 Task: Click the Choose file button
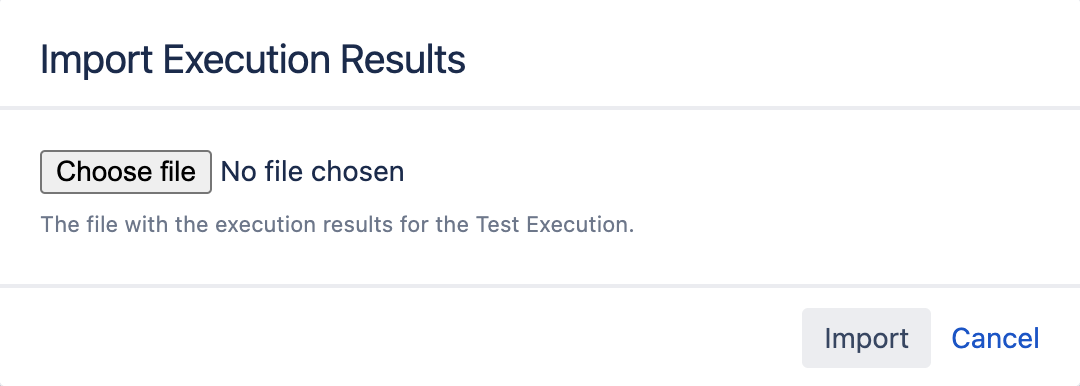click(x=126, y=172)
